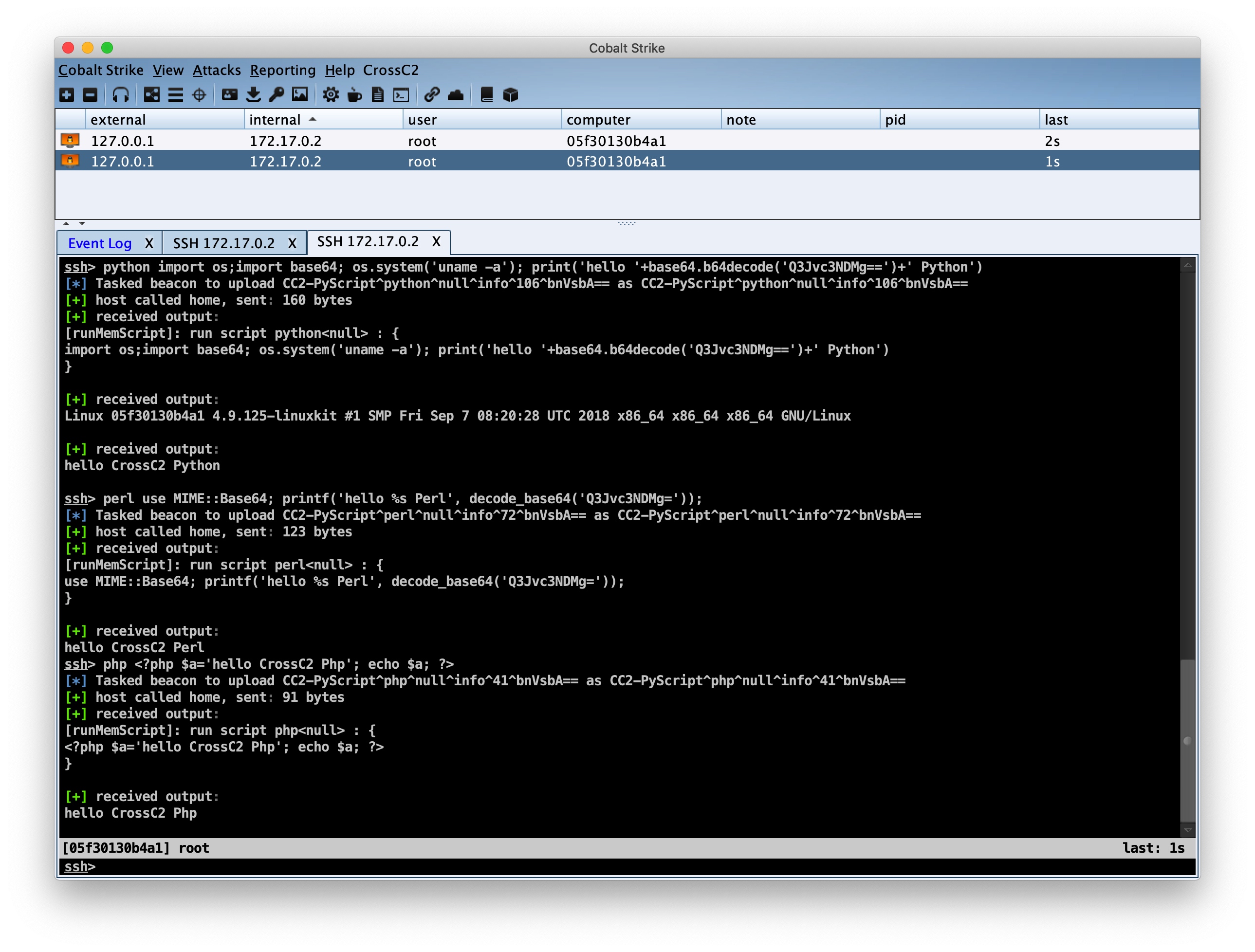Open the Screenshots picture icon
Viewport: 1255px width, 952px height.
coord(299,95)
